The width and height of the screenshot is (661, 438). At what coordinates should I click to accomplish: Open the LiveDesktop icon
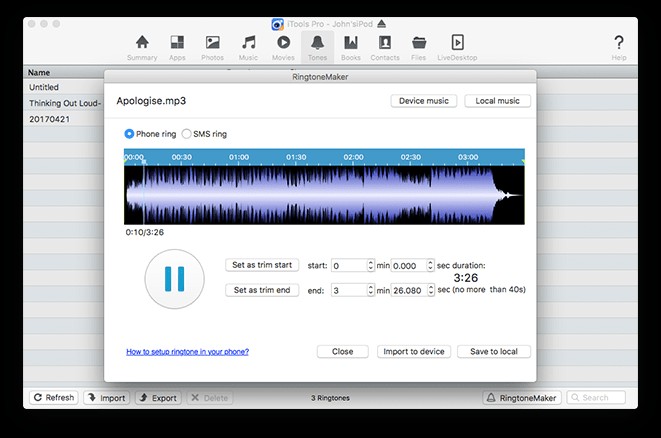point(457,46)
